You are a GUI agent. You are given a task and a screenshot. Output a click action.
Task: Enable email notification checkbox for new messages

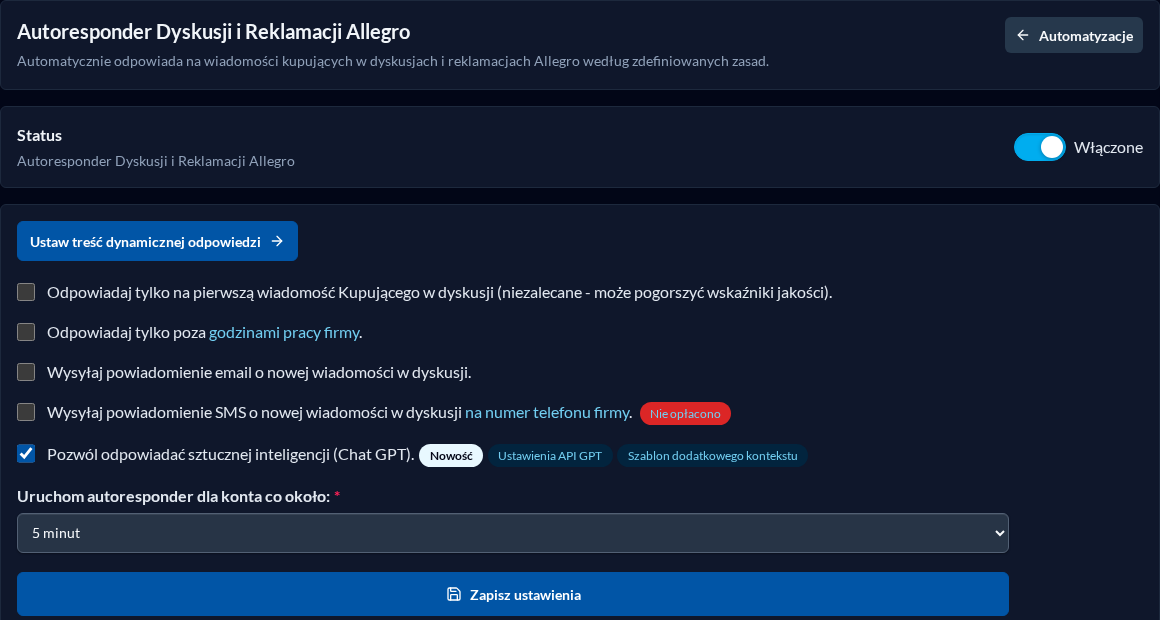tap(26, 372)
